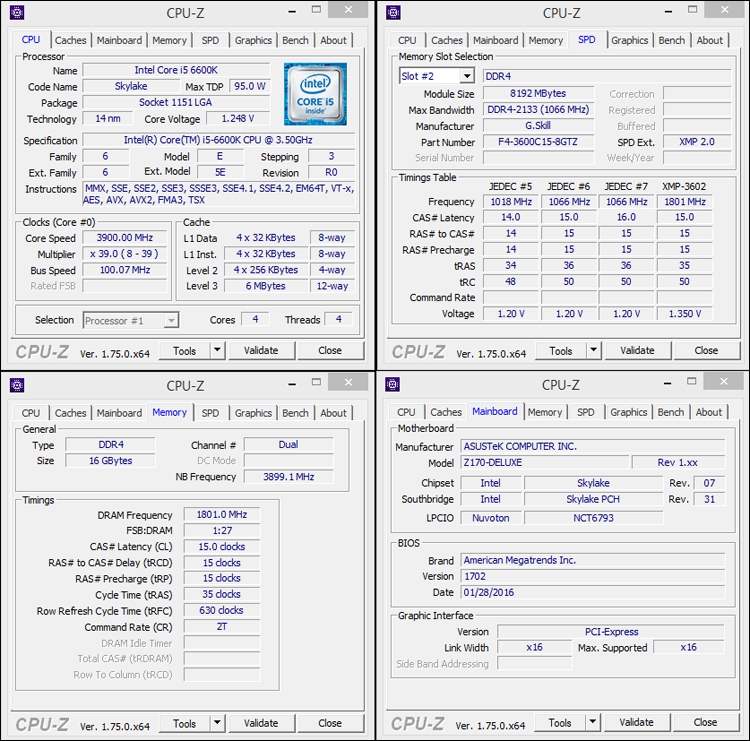Viewport: 750px width, 741px height.
Task: Open Mainboard tab in CPU window
Action: (x=119, y=40)
